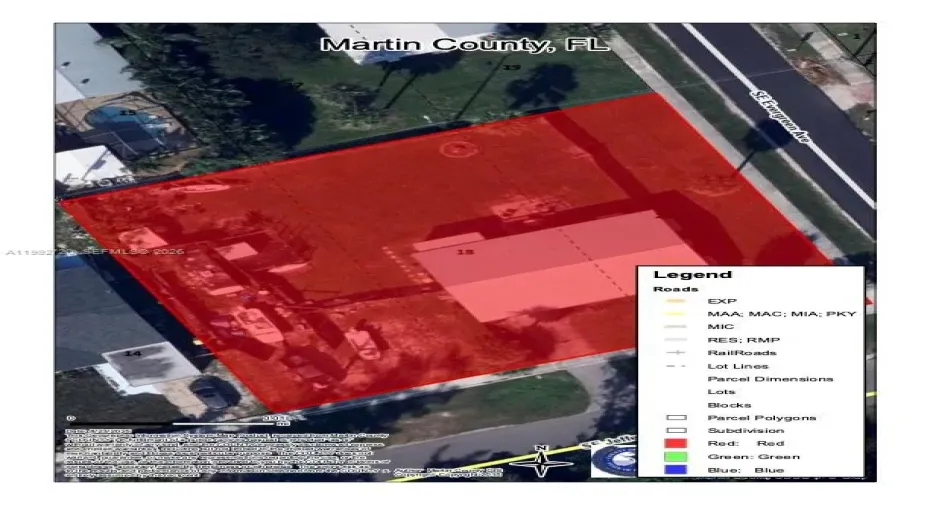Click the Parcel Dimensions legend entry
930x505 pixels.
(769, 379)
